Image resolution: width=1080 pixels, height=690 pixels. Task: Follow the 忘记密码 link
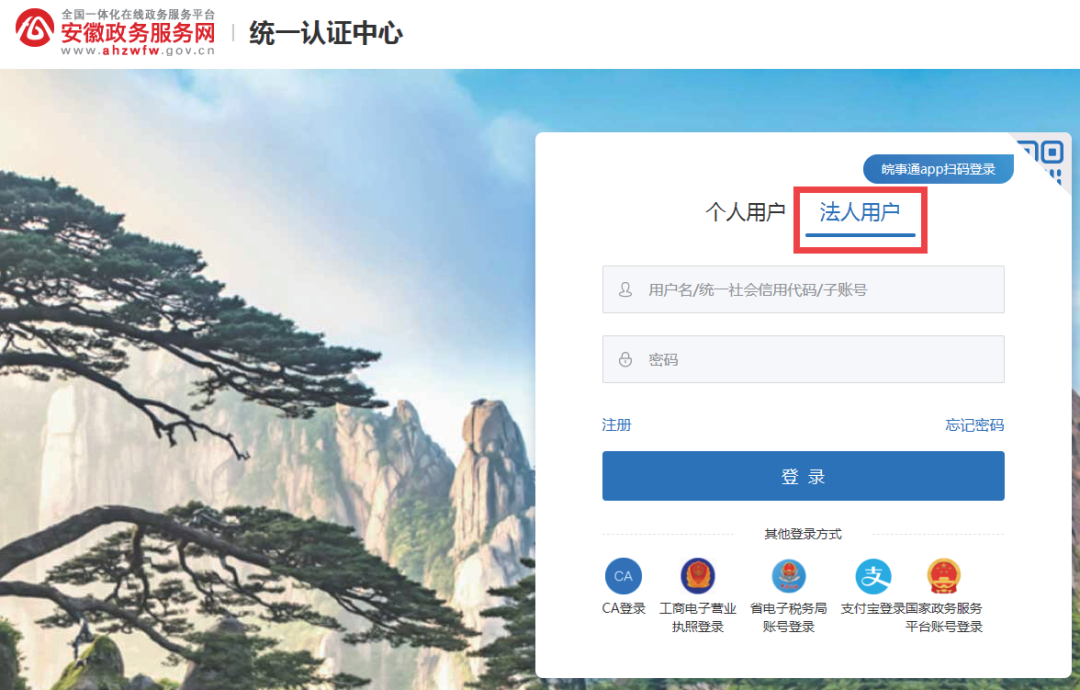point(974,425)
